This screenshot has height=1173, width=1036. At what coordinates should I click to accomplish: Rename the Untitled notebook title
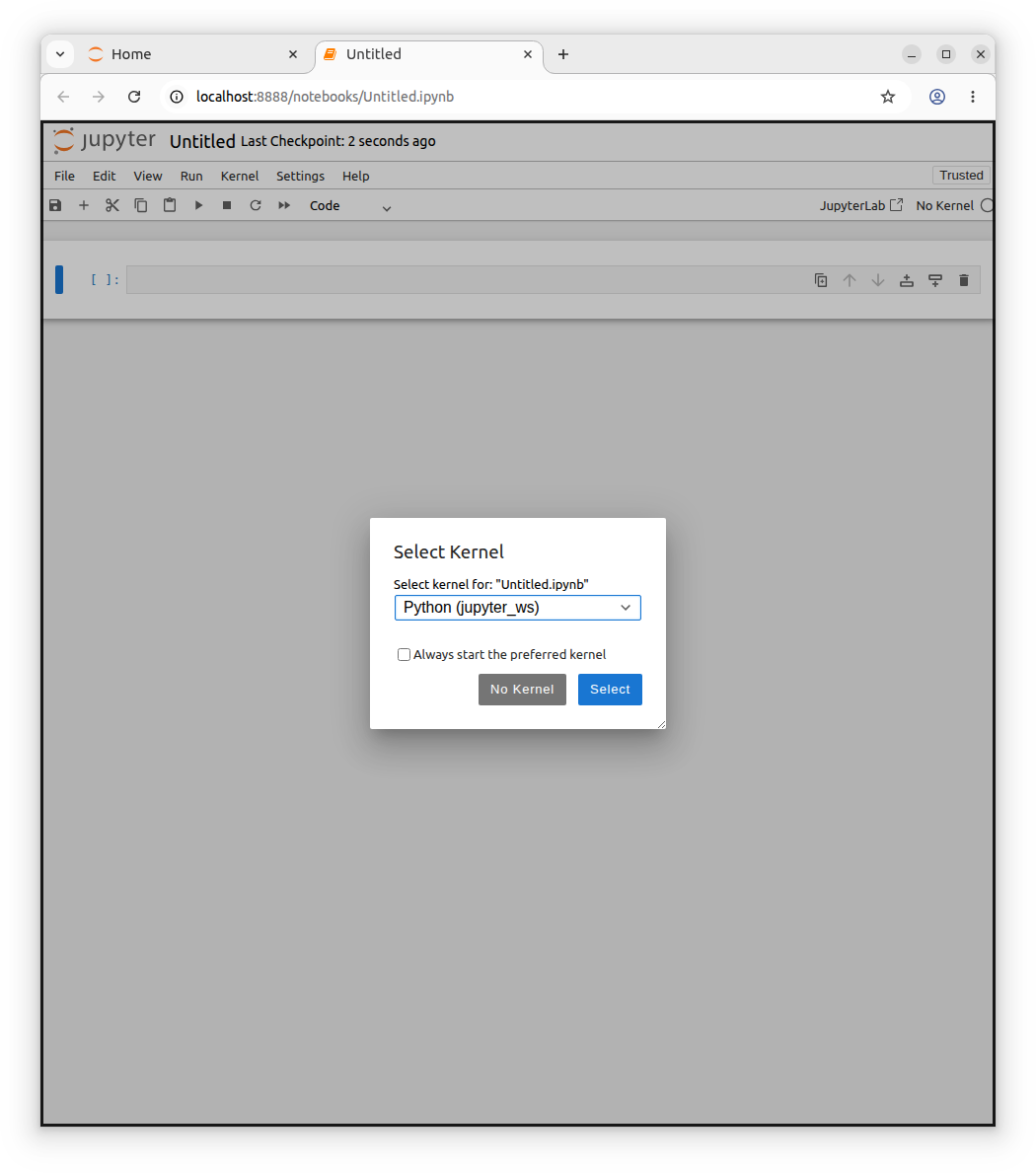click(x=202, y=141)
